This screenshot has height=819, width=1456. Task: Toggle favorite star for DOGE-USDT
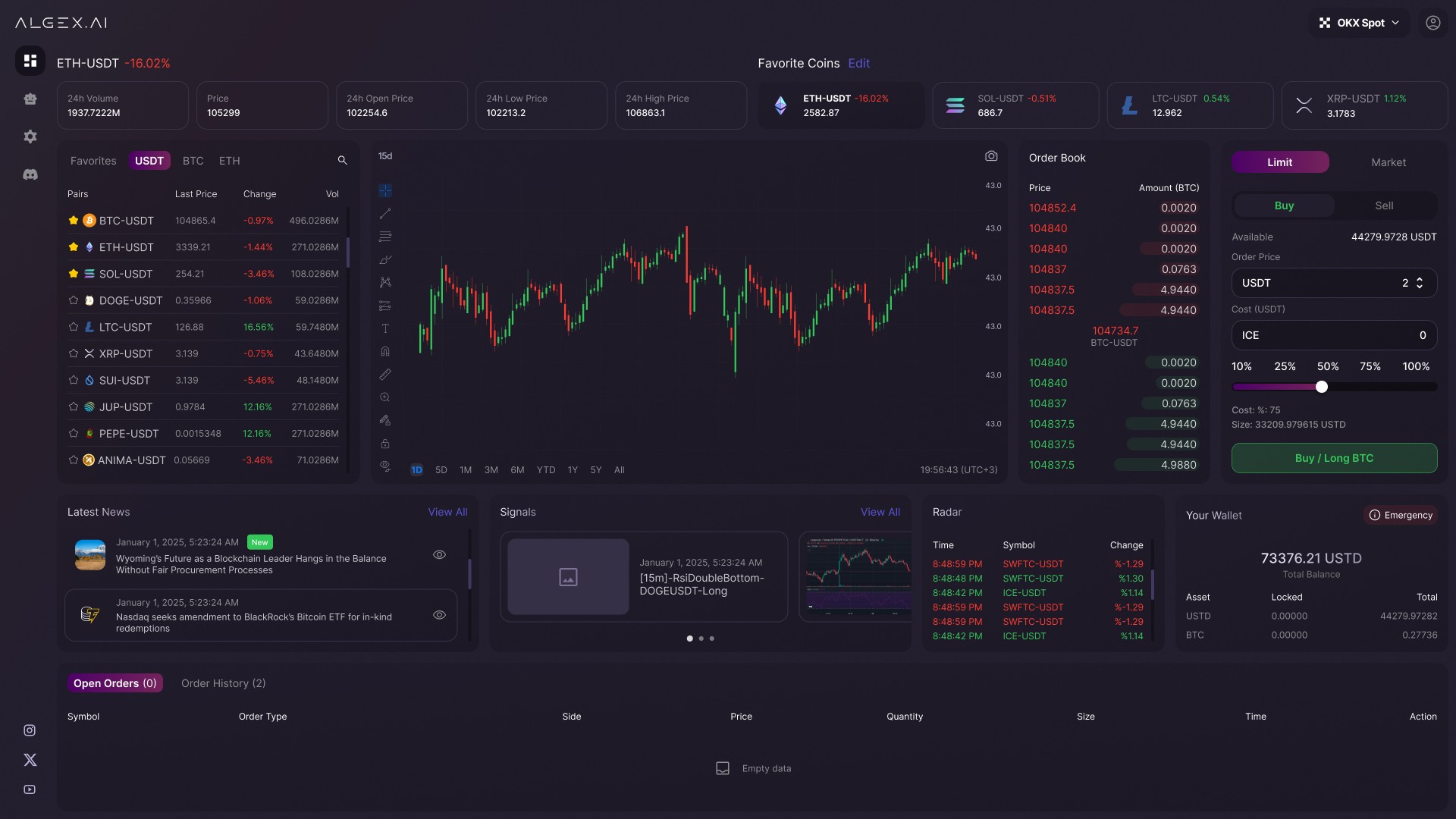[x=74, y=300]
